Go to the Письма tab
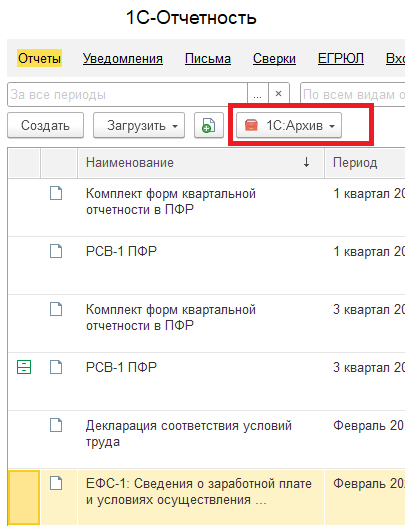This screenshot has height=526, width=409. tap(208, 58)
